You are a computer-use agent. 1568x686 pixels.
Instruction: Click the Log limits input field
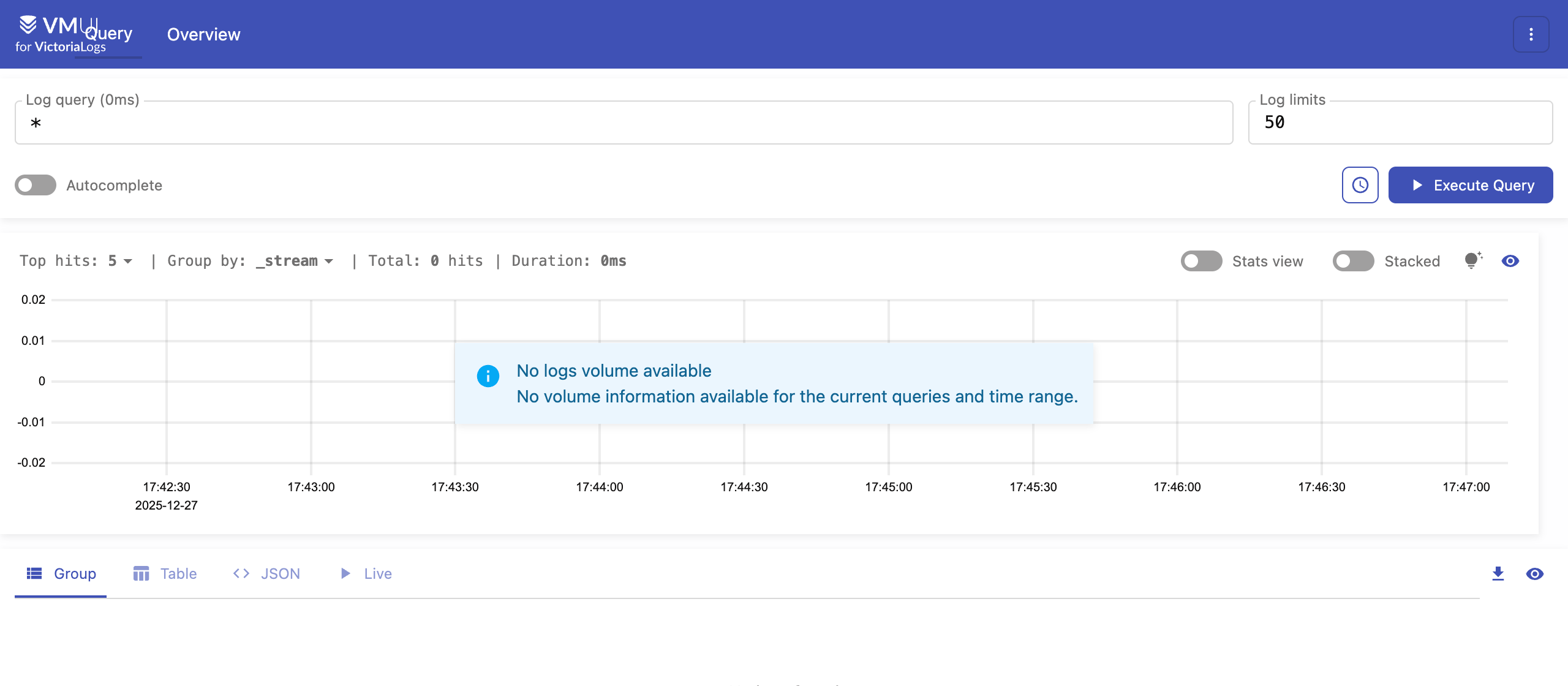pos(1400,123)
